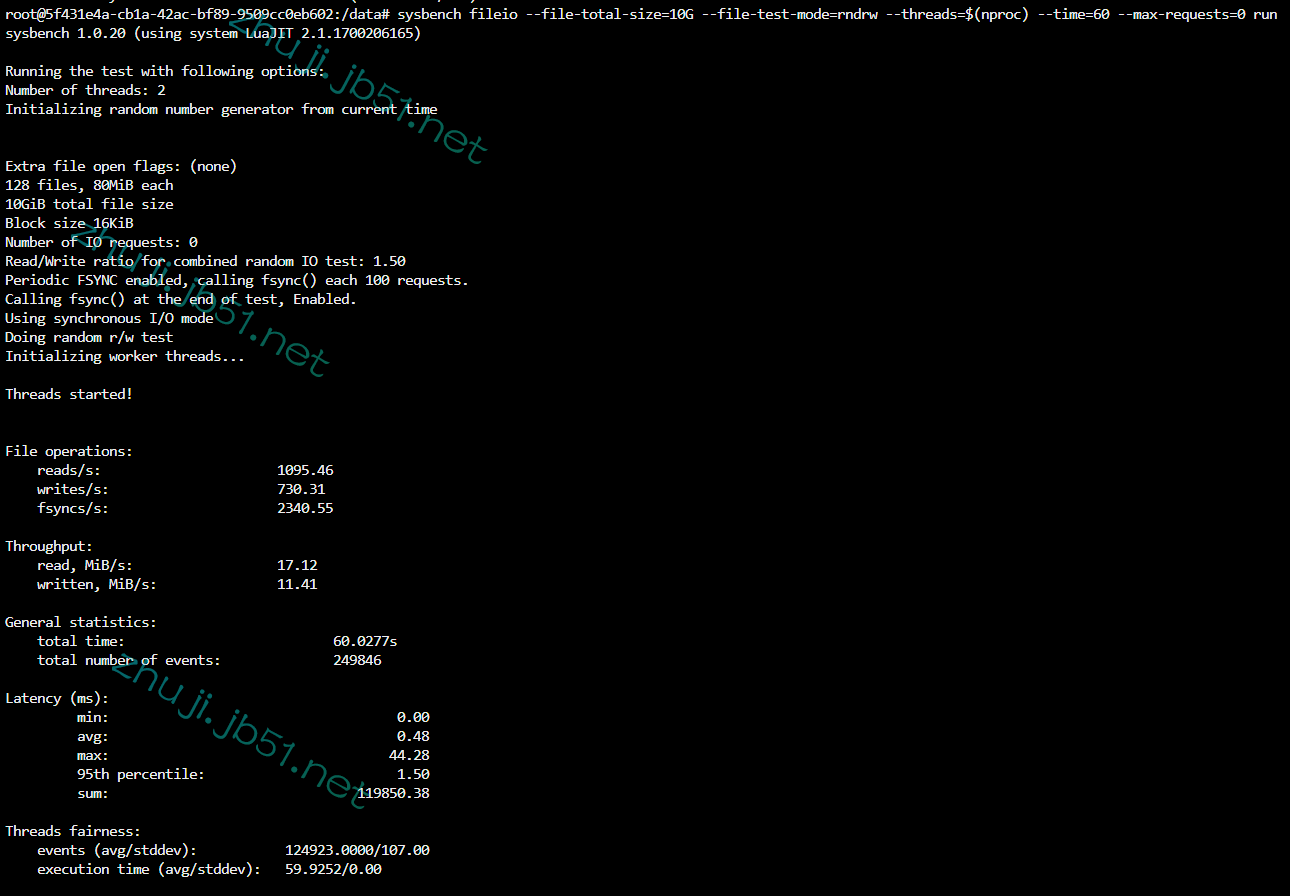The width and height of the screenshot is (1290, 896).
Task: Click execution time value 59.9252/0.00
Action: click(x=333, y=869)
